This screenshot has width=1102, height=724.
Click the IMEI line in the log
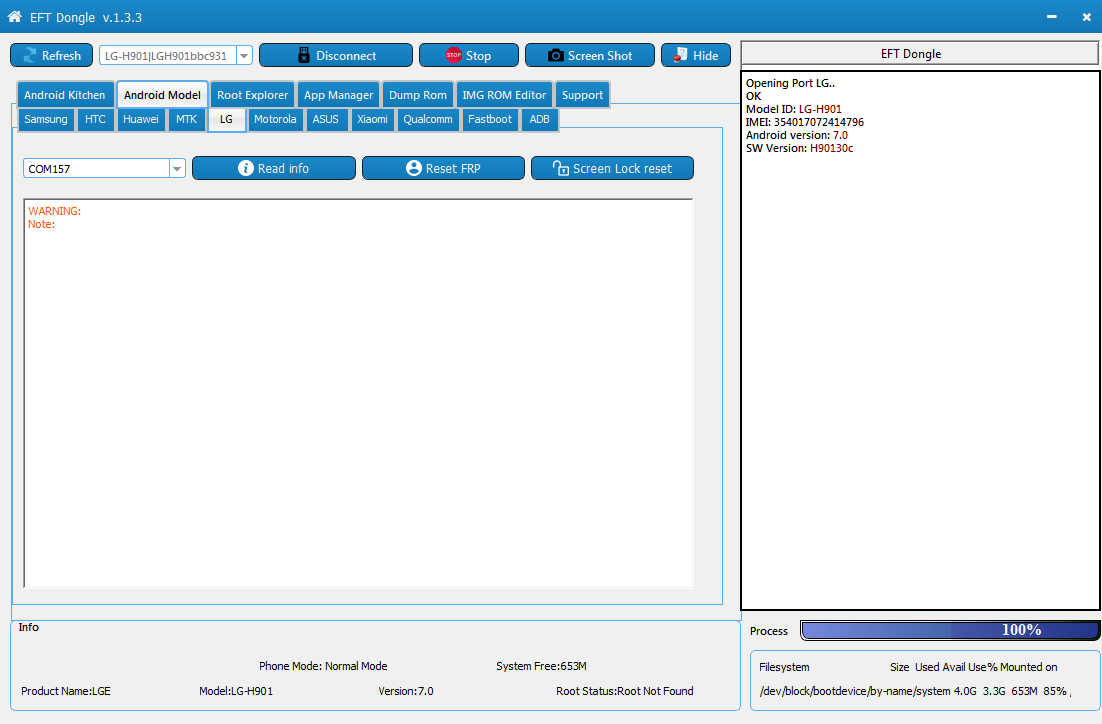805,122
